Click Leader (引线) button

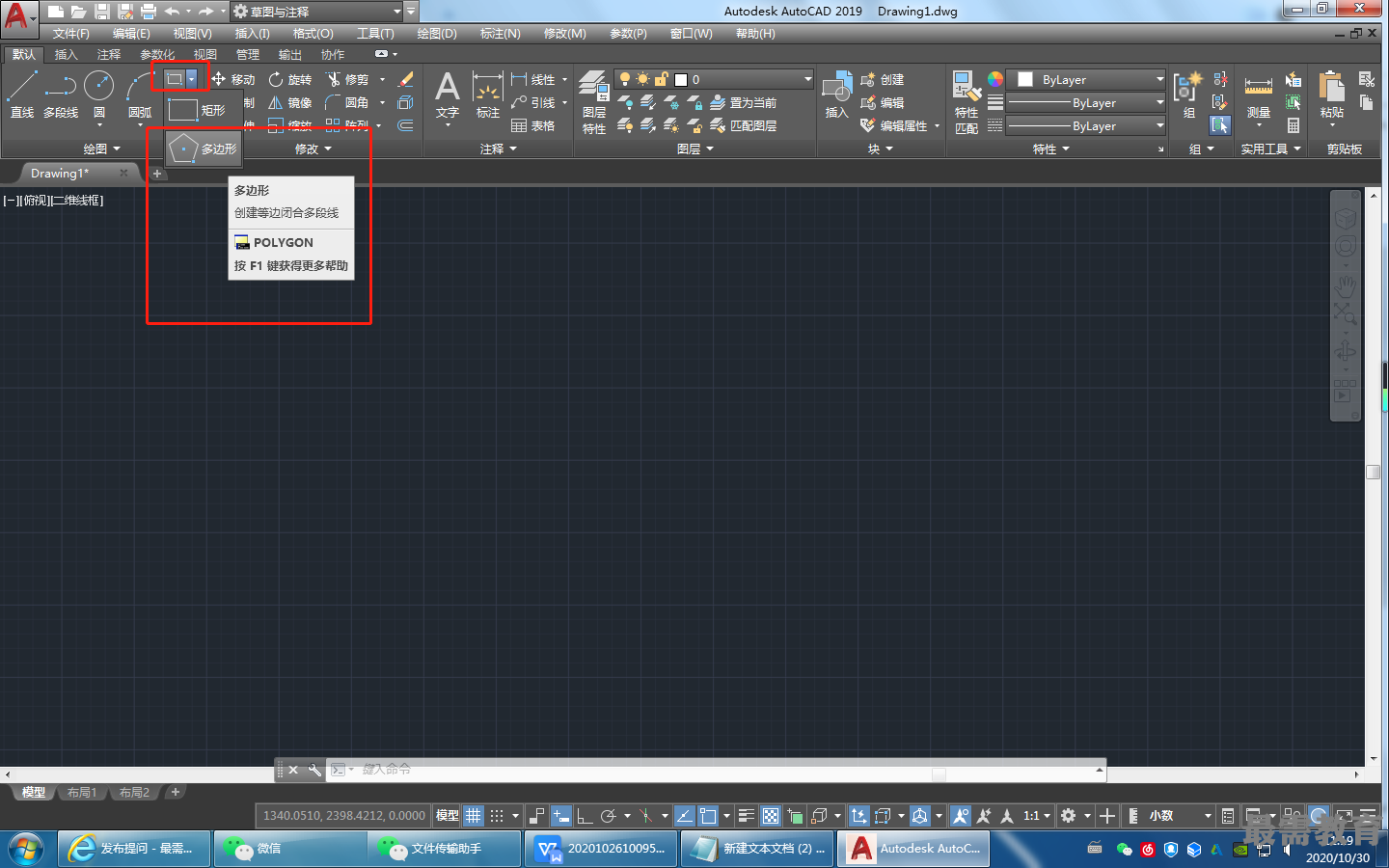tap(533, 102)
